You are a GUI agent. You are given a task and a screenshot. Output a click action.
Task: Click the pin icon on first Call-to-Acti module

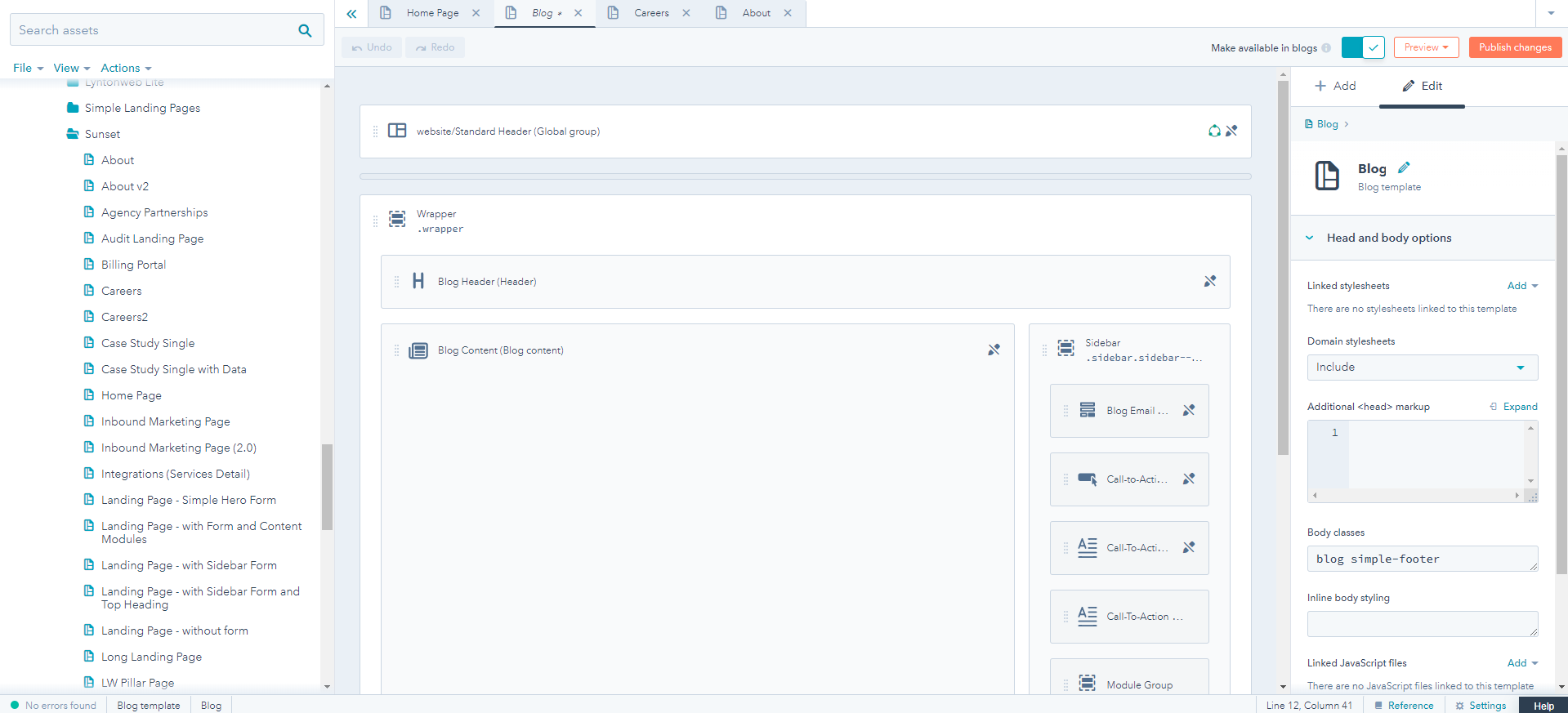pos(1189,479)
